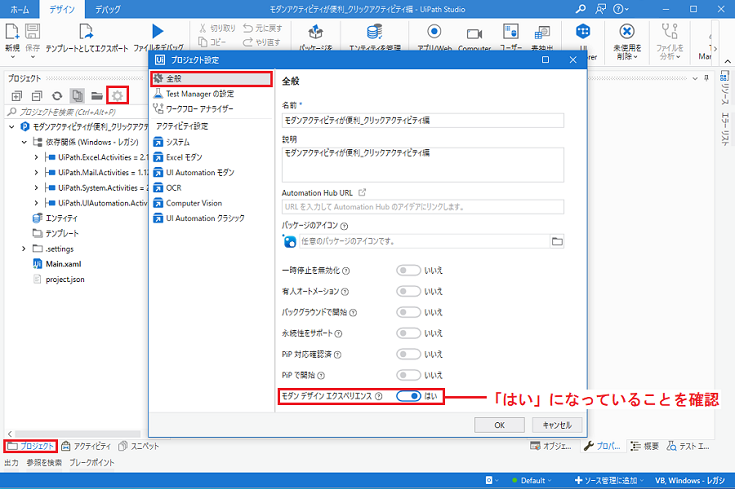The height and width of the screenshot is (489, 735).
Task: Expand the .settings folder node
Action: click(23, 248)
